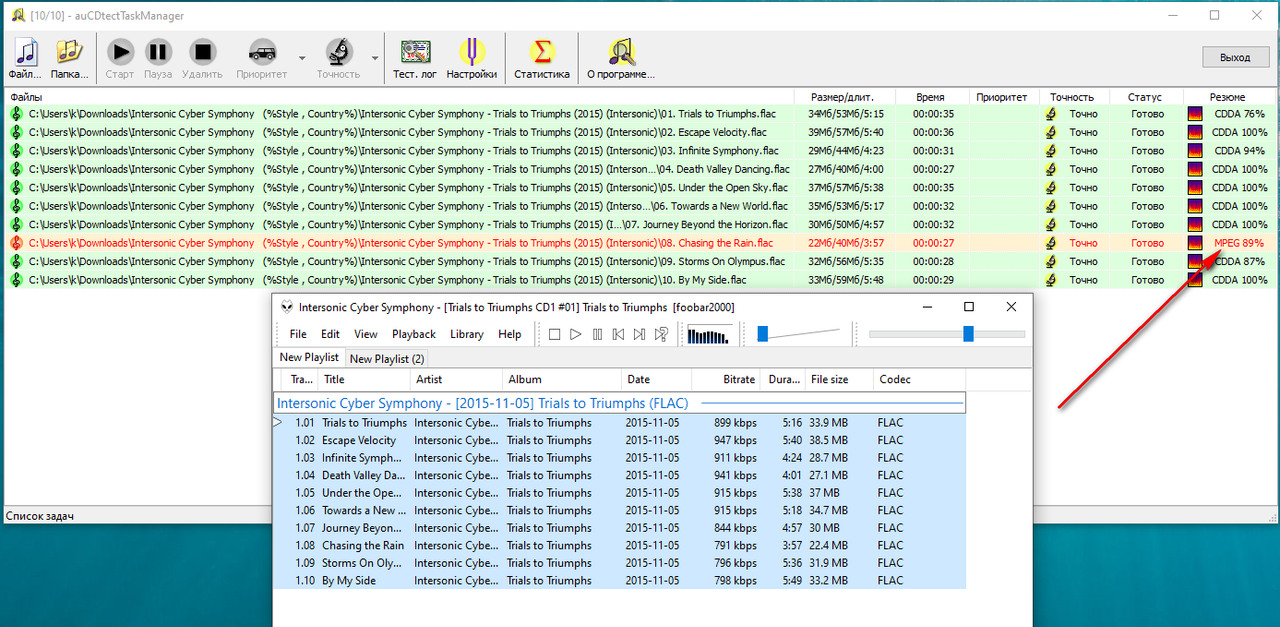Click the 947 kbps bitrate cell
The width and height of the screenshot is (1280, 627).
coord(734,440)
